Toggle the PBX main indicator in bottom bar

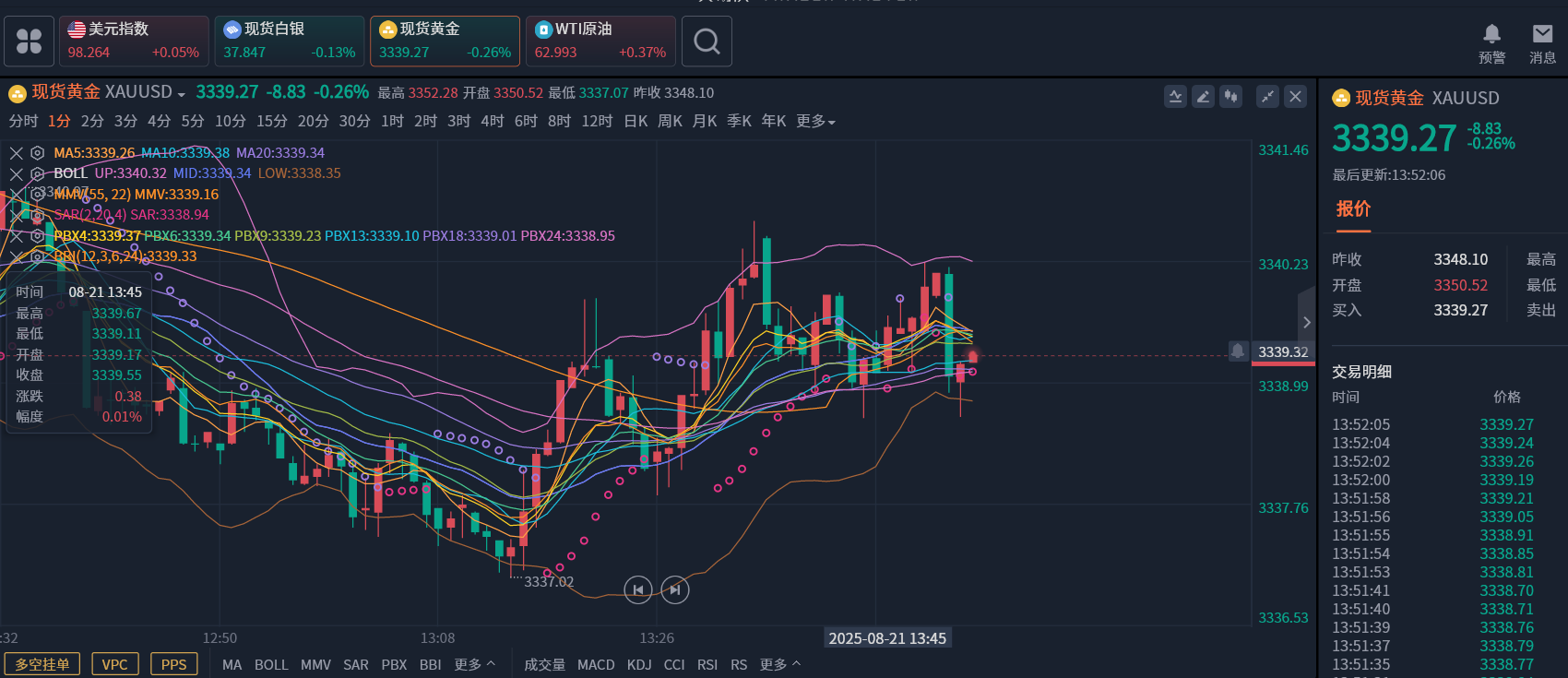(394, 664)
